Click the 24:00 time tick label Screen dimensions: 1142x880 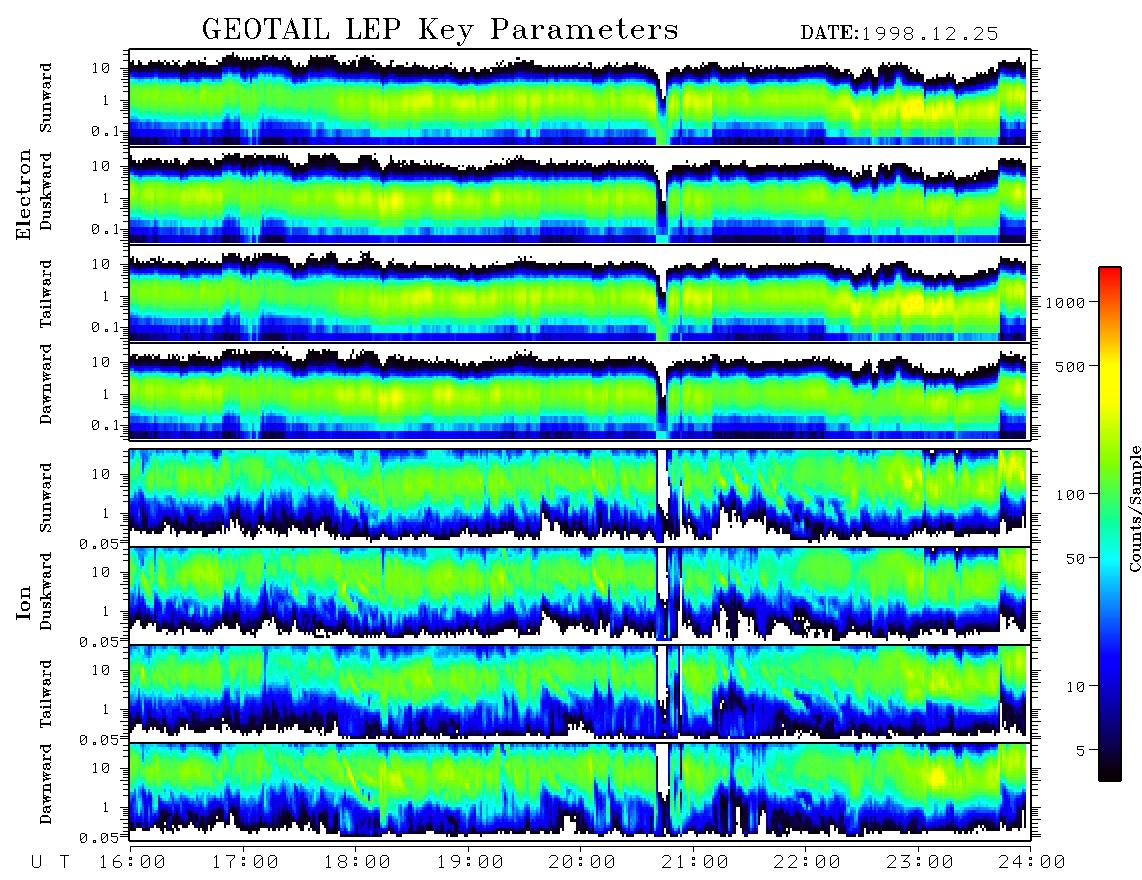point(1032,863)
